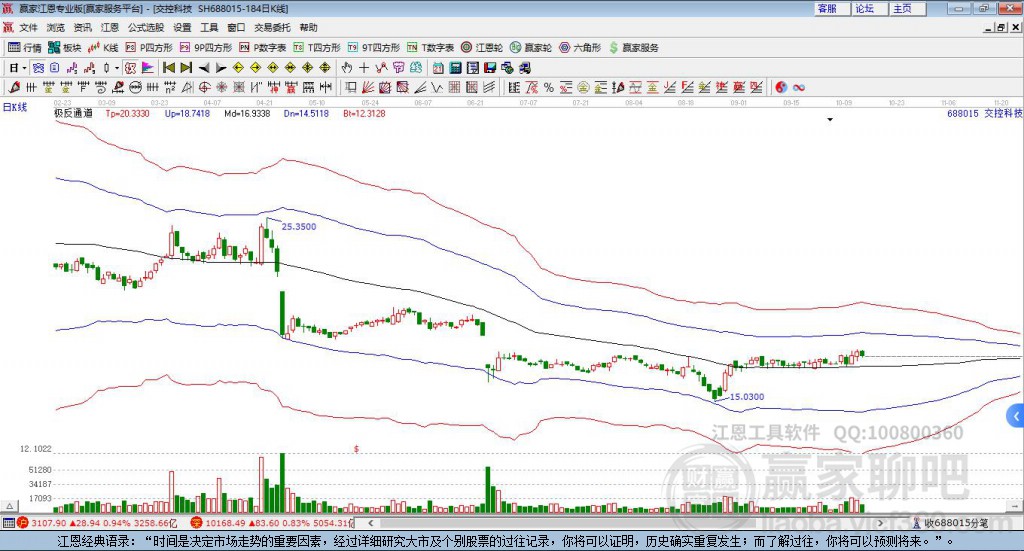Image resolution: width=1024 pixels, height=551 pixels.
Task: Click the blue infinity symbol icon
Action: (799, 87)
